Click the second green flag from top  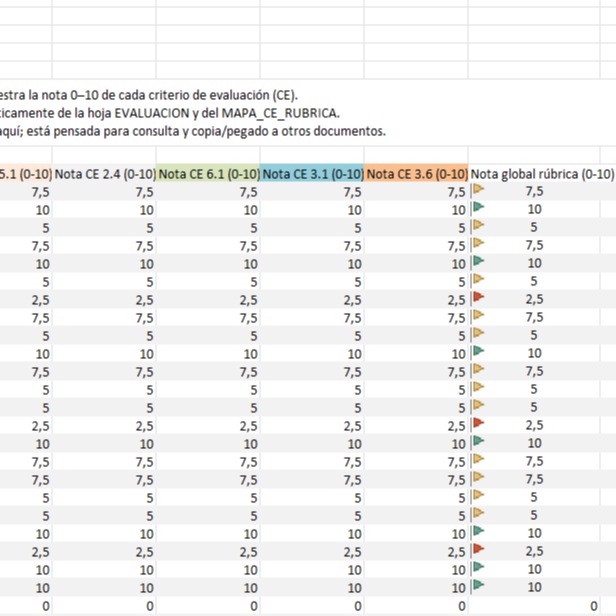pos(478,263)
